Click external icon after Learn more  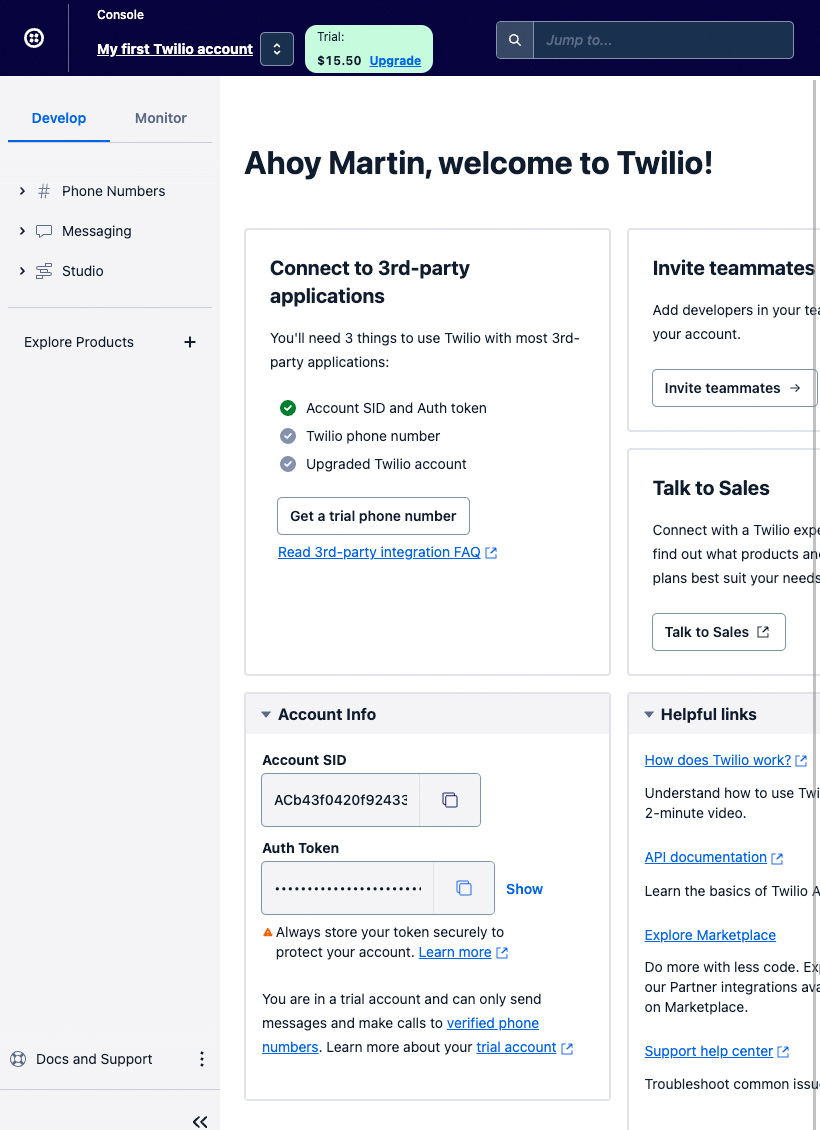pyautogui.click(x=502, y=953)
